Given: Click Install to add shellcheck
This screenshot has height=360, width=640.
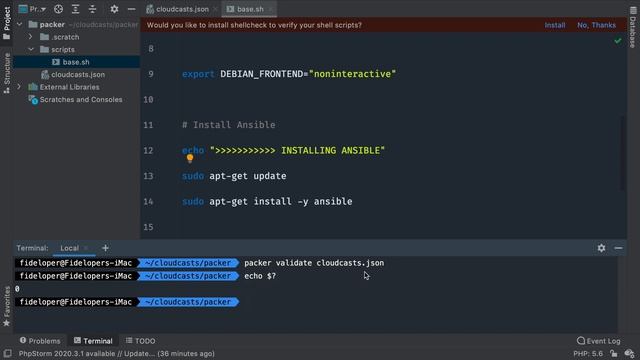Looking at the screenshot, I should (x=555, y=25).
